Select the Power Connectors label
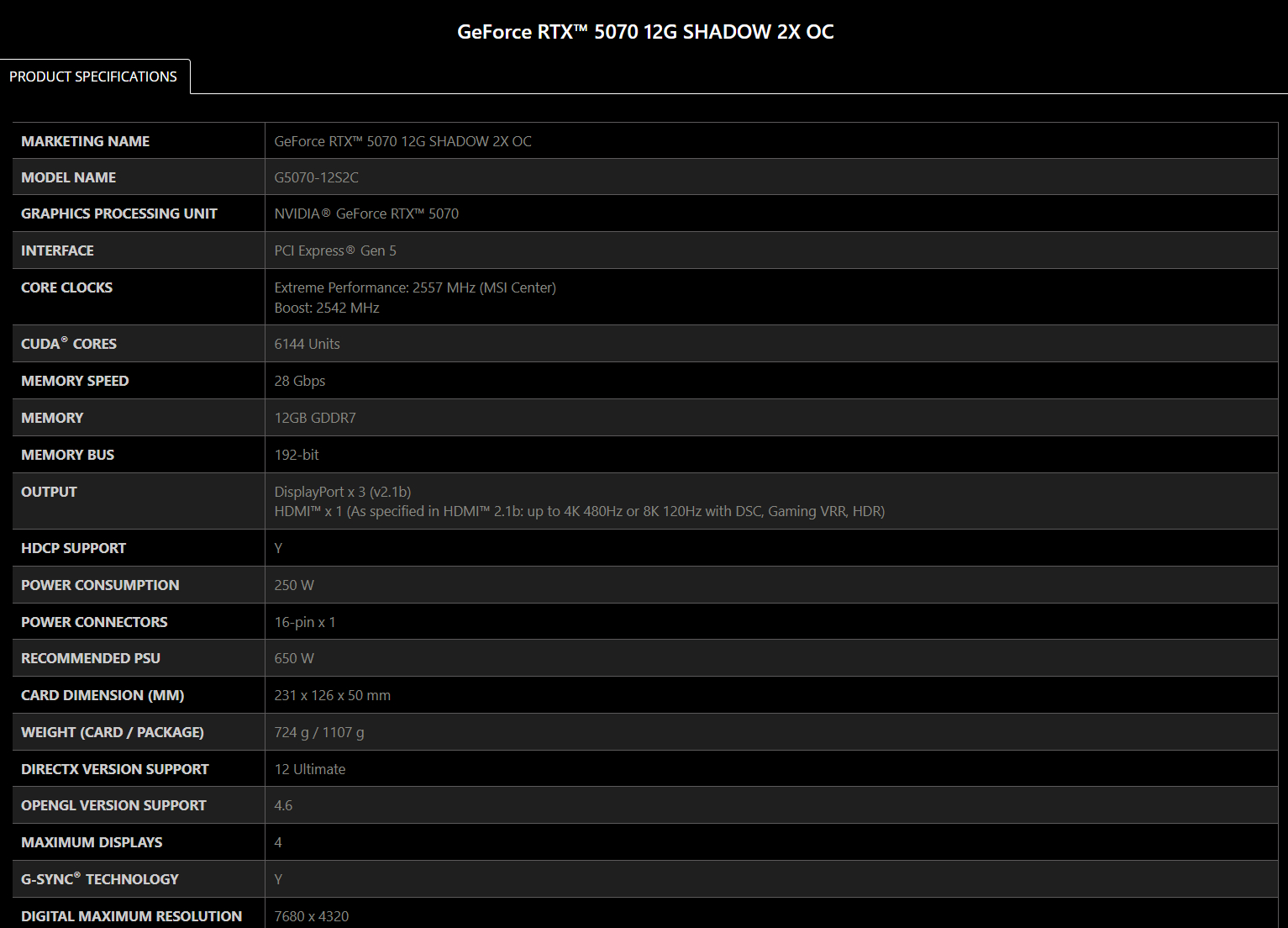This screenshot has width=1288, height=928. point(94,622)
